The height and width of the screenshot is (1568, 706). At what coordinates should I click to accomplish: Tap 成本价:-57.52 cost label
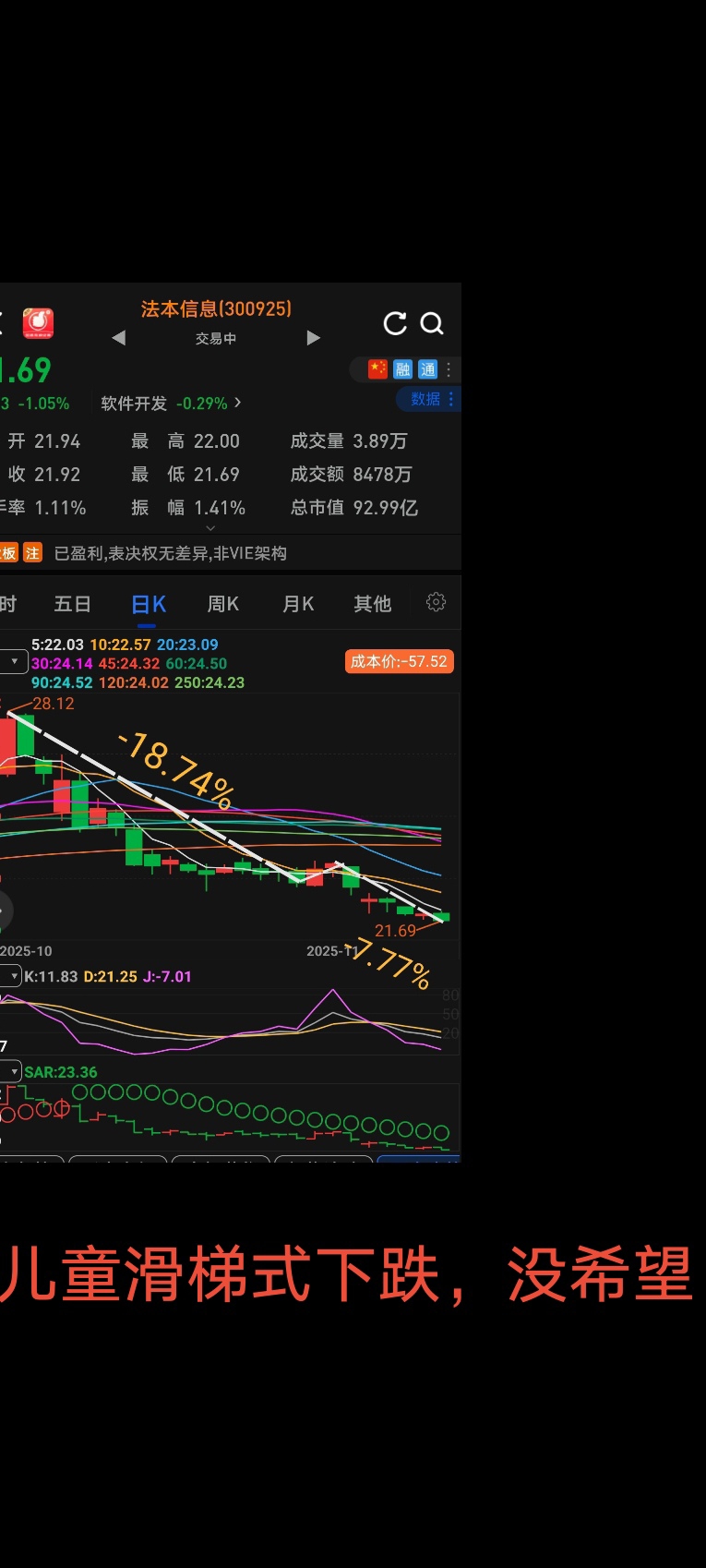400,661
